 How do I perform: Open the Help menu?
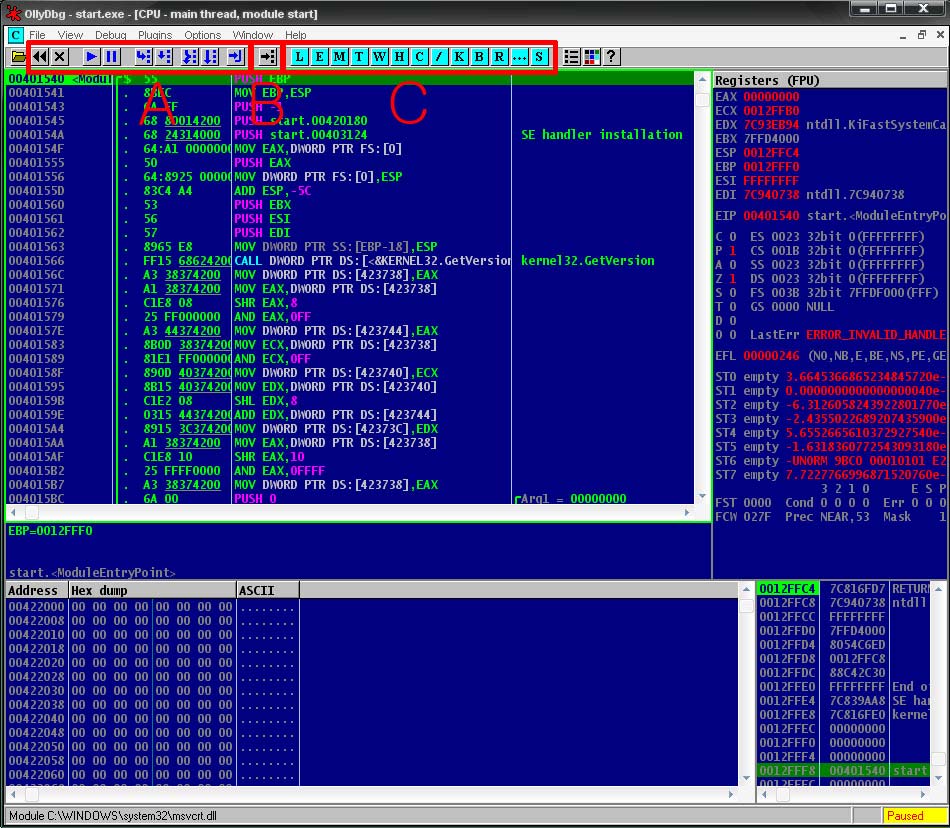pyautogui.click(x=296, y=35)
